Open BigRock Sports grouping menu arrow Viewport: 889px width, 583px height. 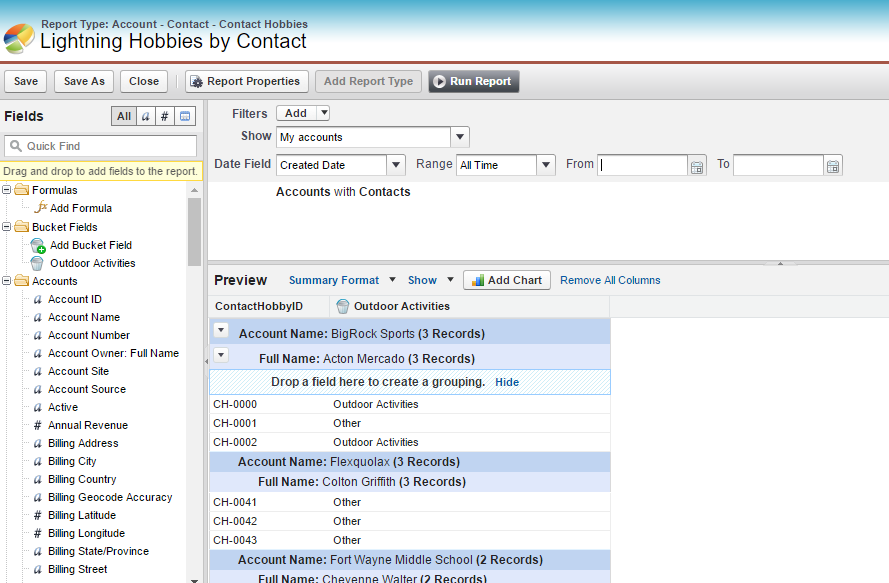(x=221, y=330)
